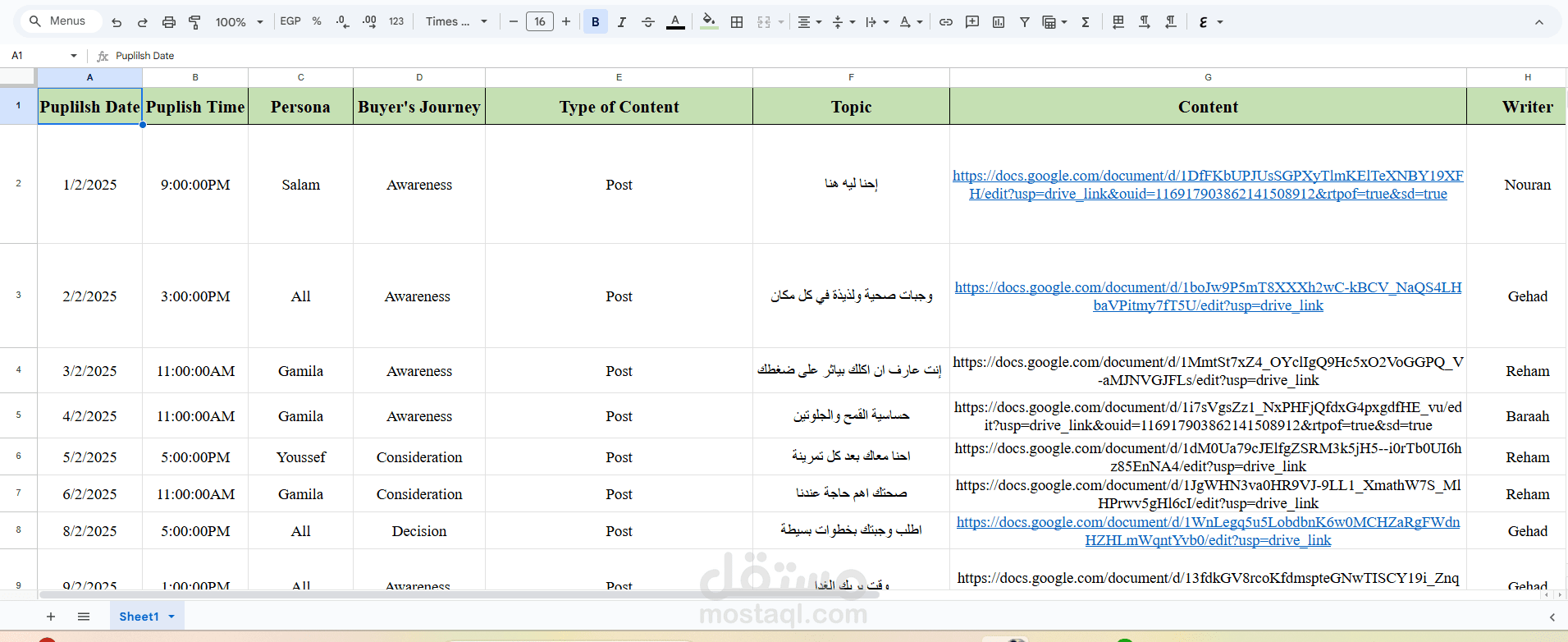This screenshot has width=1568, height=642.
Task: Toggle Strikethrough formatting
Action: point(648,22)
